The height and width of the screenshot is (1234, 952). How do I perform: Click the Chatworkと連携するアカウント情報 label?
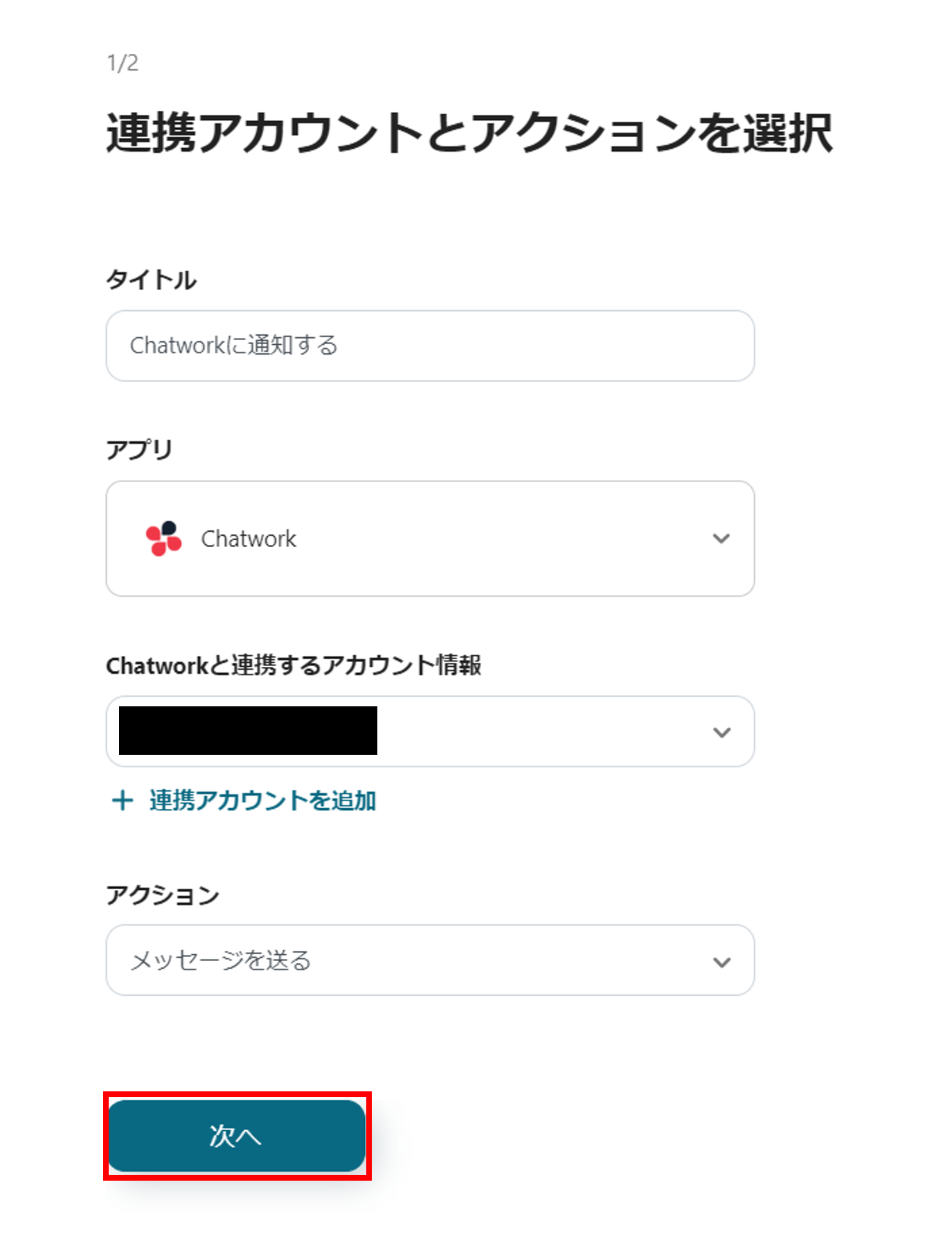[294, 665]
